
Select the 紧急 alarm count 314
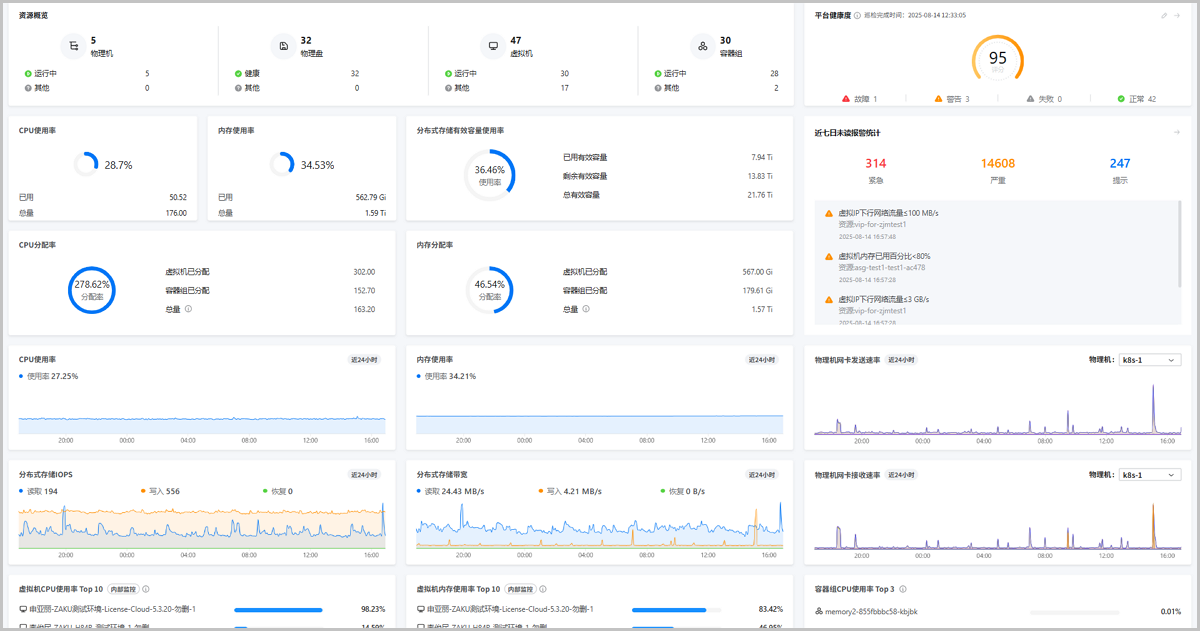[x=875, y=163]
